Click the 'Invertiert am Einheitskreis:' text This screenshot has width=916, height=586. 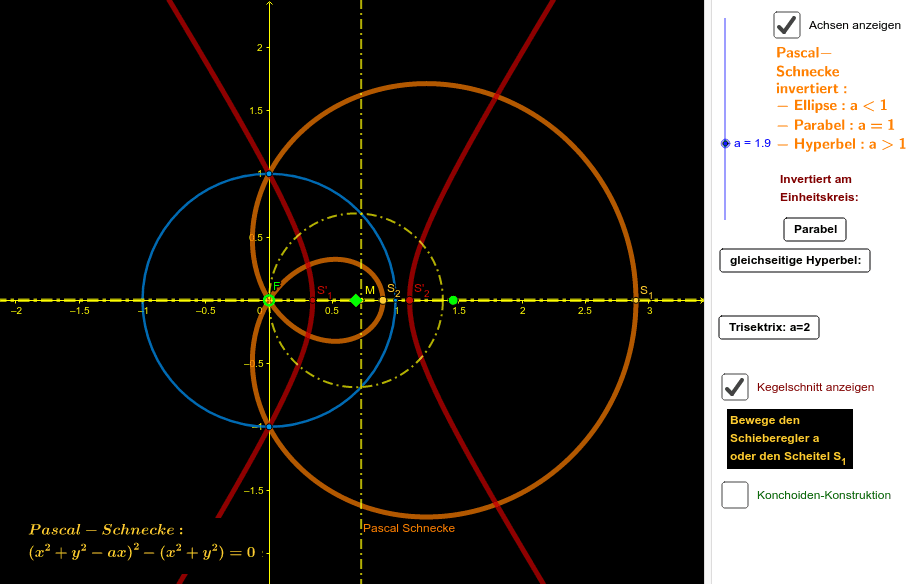click(818, 188)
